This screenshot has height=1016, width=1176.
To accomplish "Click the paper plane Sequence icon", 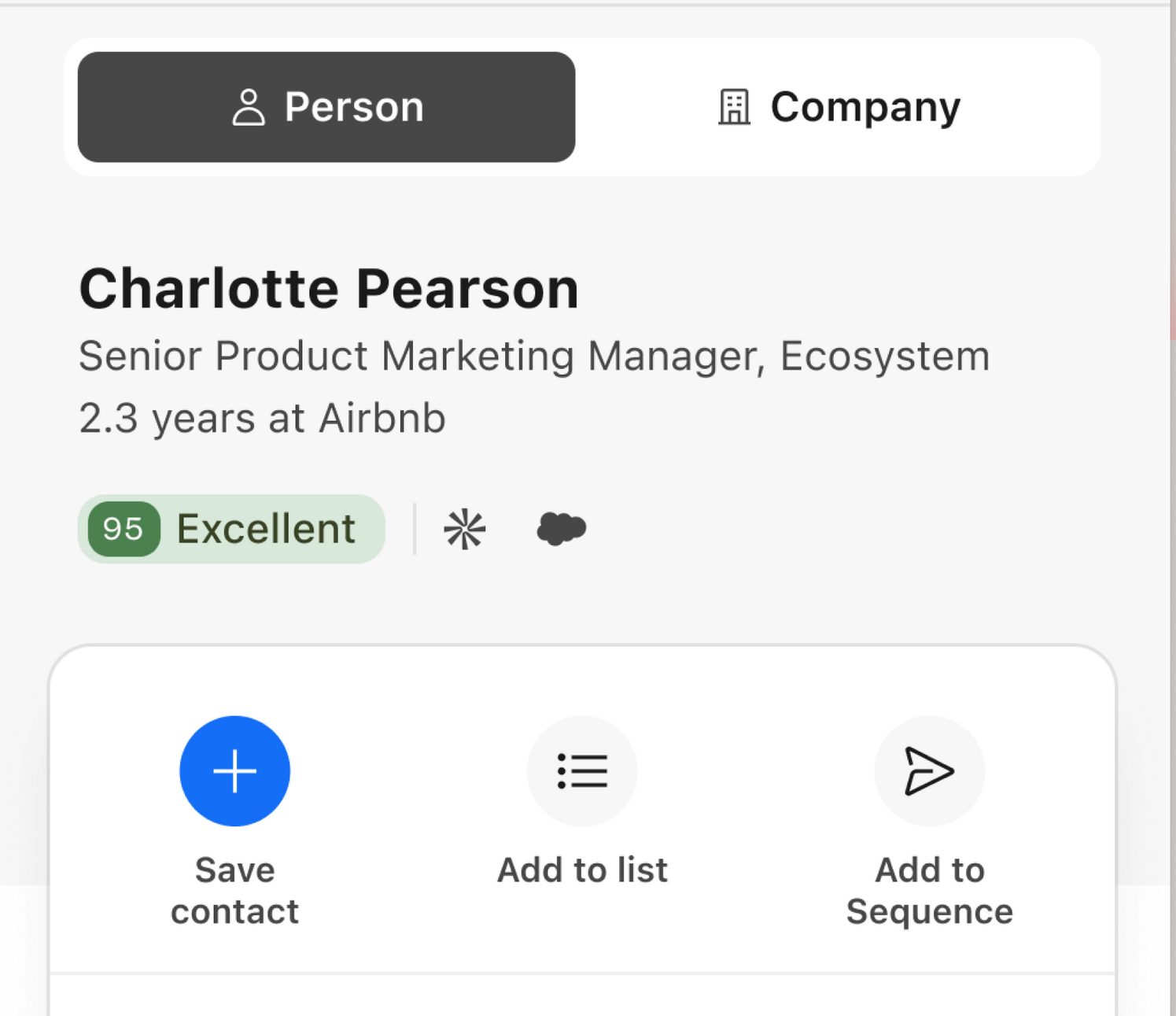I will [929, 770].
